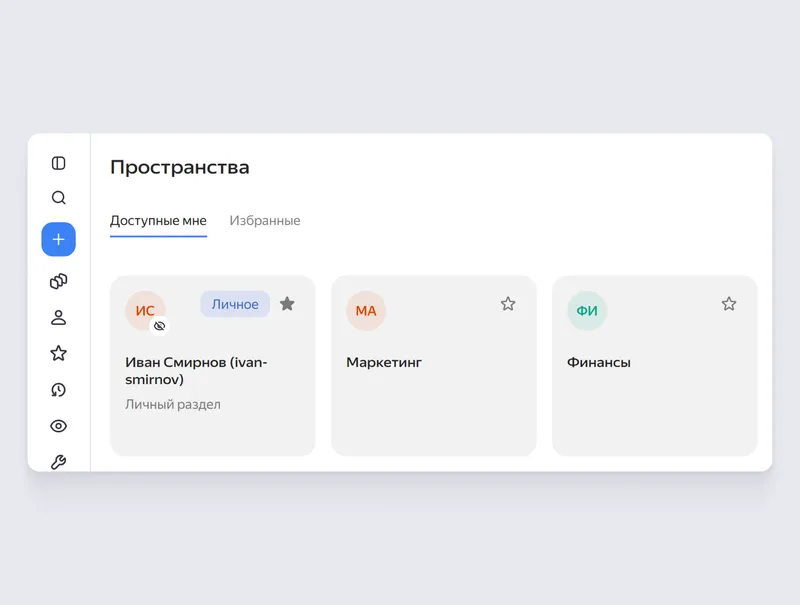Click the ИС avatar circle
800x605 pixels.
tap(145, 311)
